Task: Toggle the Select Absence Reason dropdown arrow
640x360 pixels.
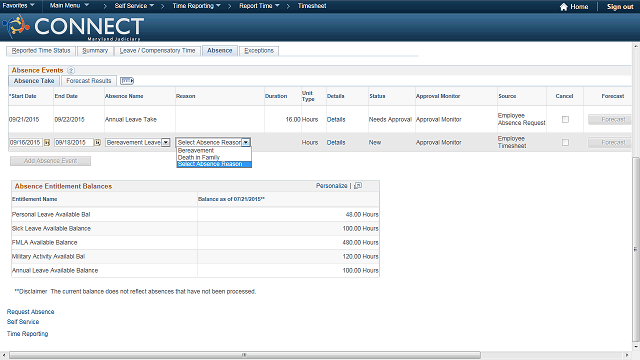Action: point(246,142)
